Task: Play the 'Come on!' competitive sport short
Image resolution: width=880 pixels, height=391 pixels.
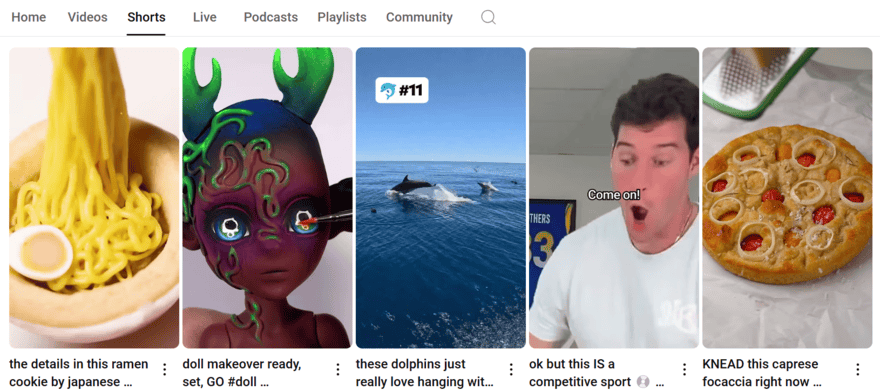Action: coord(614,197)
